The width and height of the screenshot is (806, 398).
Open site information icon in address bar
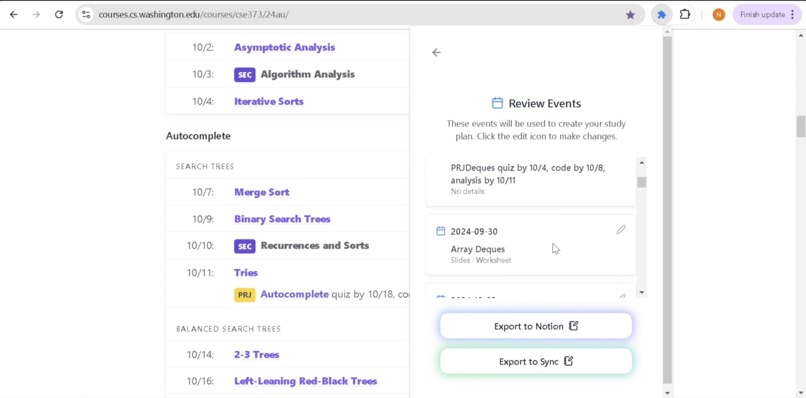coord(86,14)
